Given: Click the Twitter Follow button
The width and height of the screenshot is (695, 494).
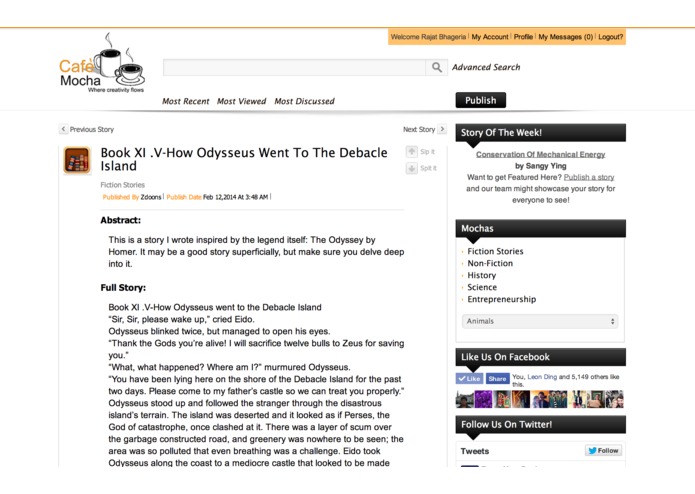Looking at the screenshot, I should point(603,451).
